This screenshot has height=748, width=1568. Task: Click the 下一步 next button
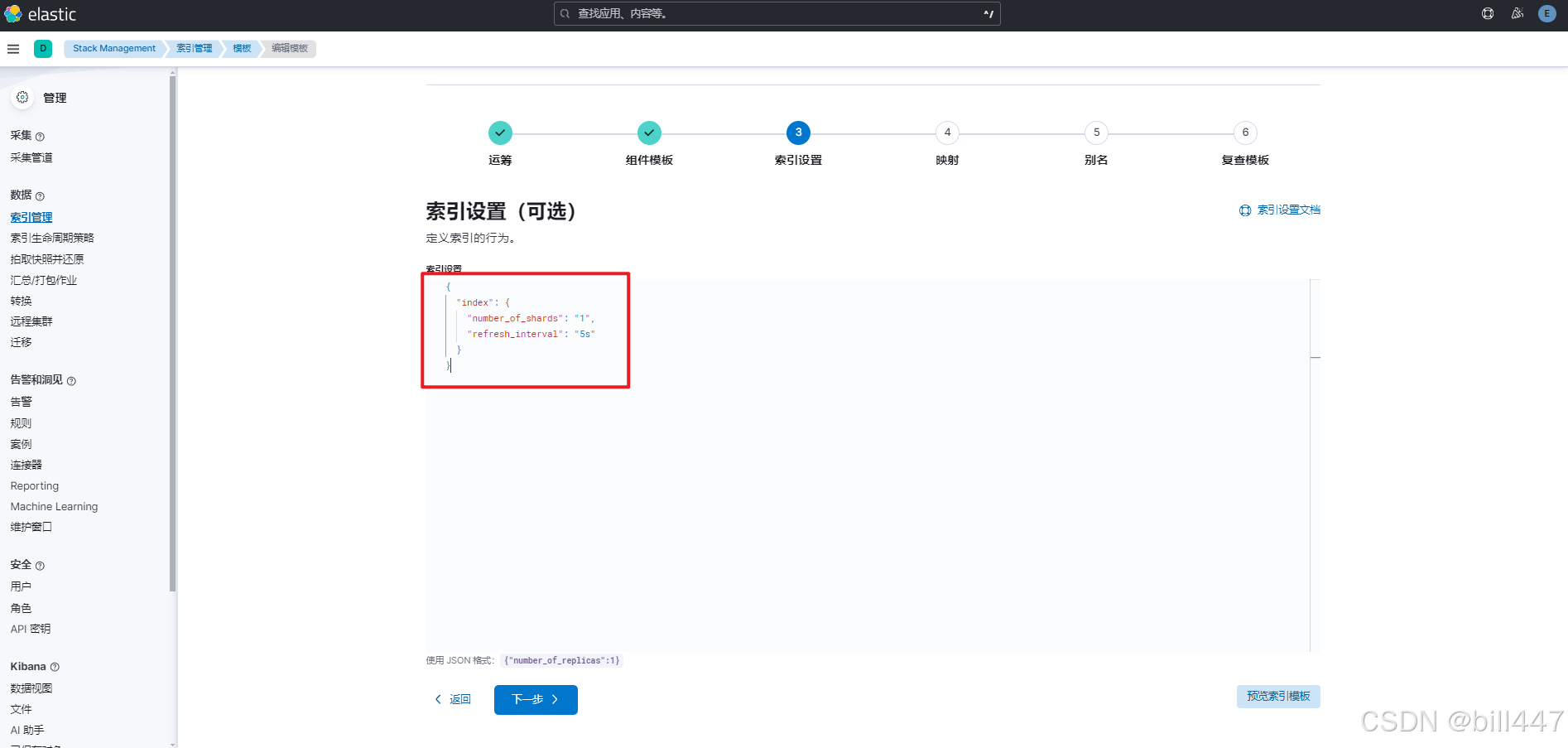[536, 699]
